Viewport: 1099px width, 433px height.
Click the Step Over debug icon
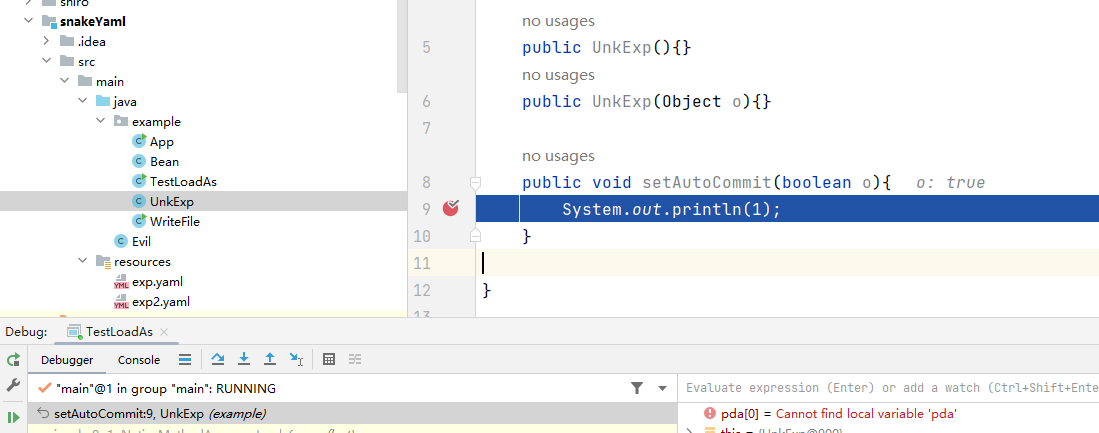pos(218,360)
